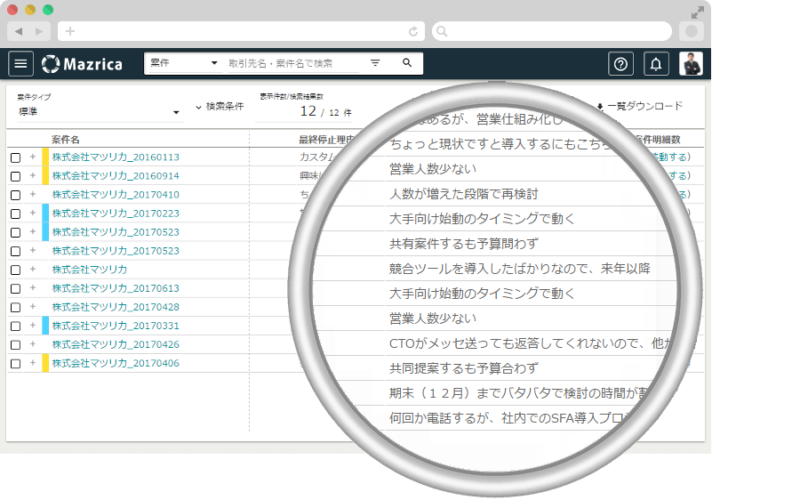Open the 案件 search type dropdown
Screen dimensions: 800x500
point(184,63)
